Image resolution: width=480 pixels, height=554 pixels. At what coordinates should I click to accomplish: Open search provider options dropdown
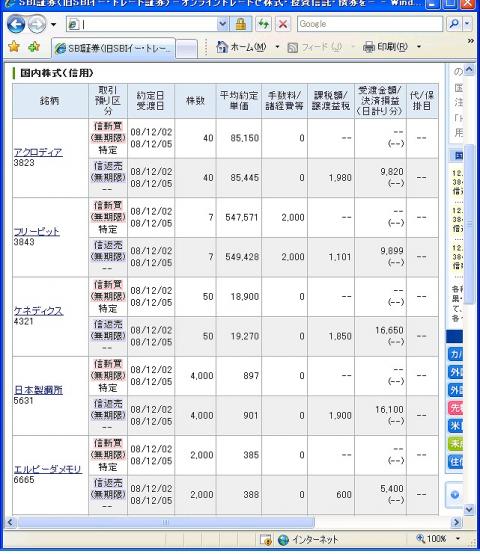(467, 24)
